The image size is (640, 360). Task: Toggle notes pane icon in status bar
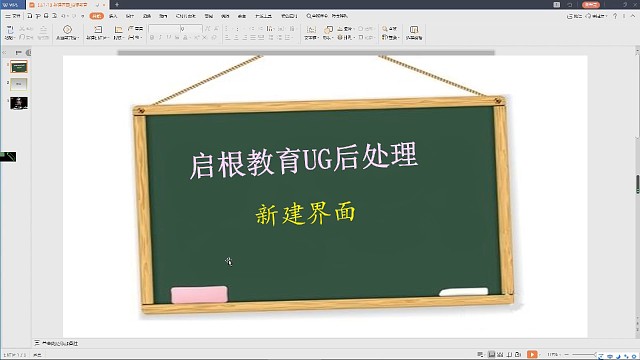pyautogui.click(x=480, y=355)
